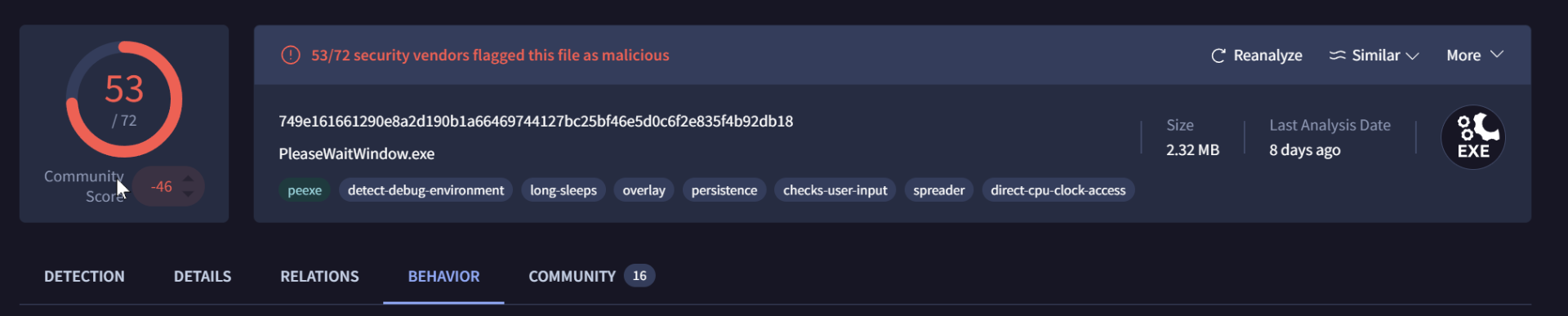Click the red warning circle icon

tap(291, 55)
